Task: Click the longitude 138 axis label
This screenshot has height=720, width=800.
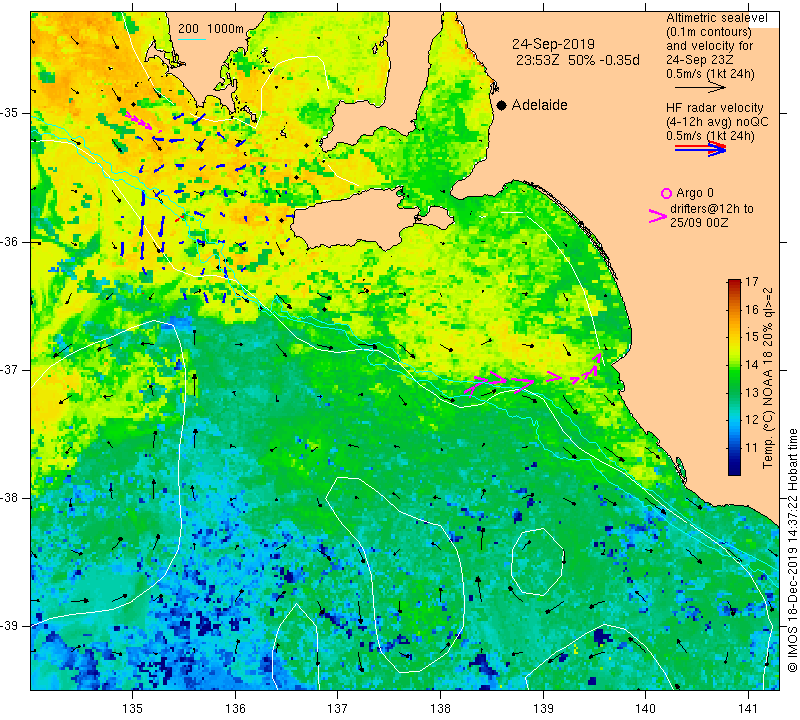Action: [440, 708]
